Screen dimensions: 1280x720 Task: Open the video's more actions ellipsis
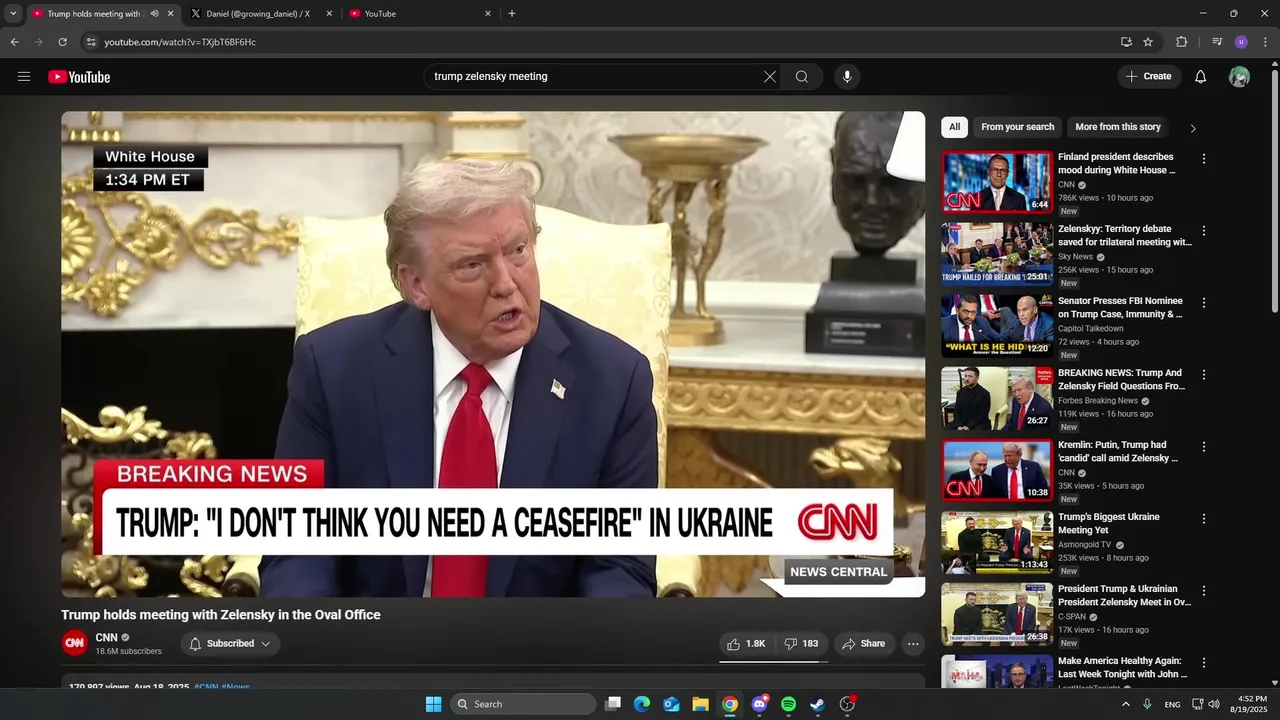click(x=913, y=644)
